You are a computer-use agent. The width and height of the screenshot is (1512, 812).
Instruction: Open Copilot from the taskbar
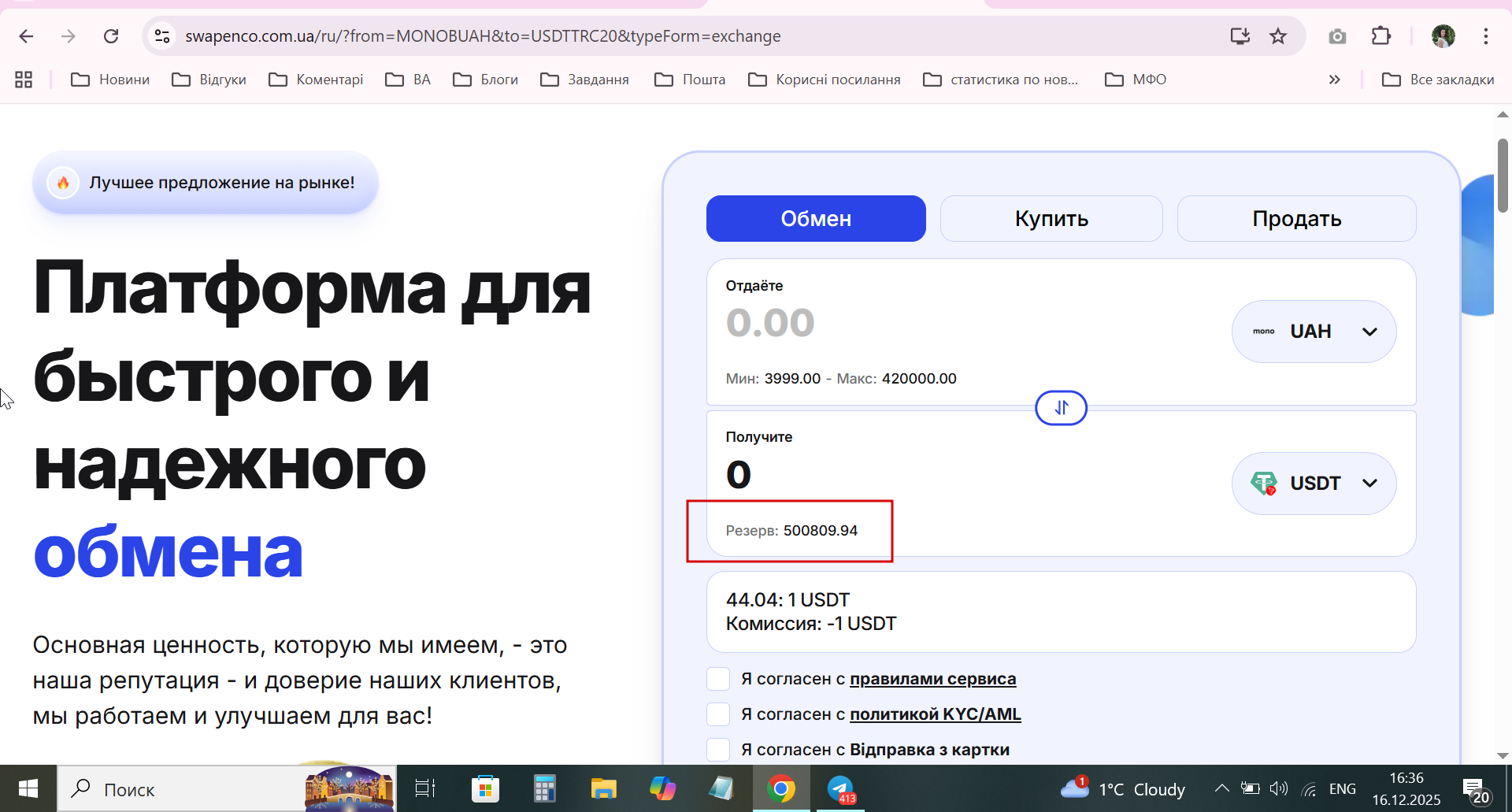[662, 788]
